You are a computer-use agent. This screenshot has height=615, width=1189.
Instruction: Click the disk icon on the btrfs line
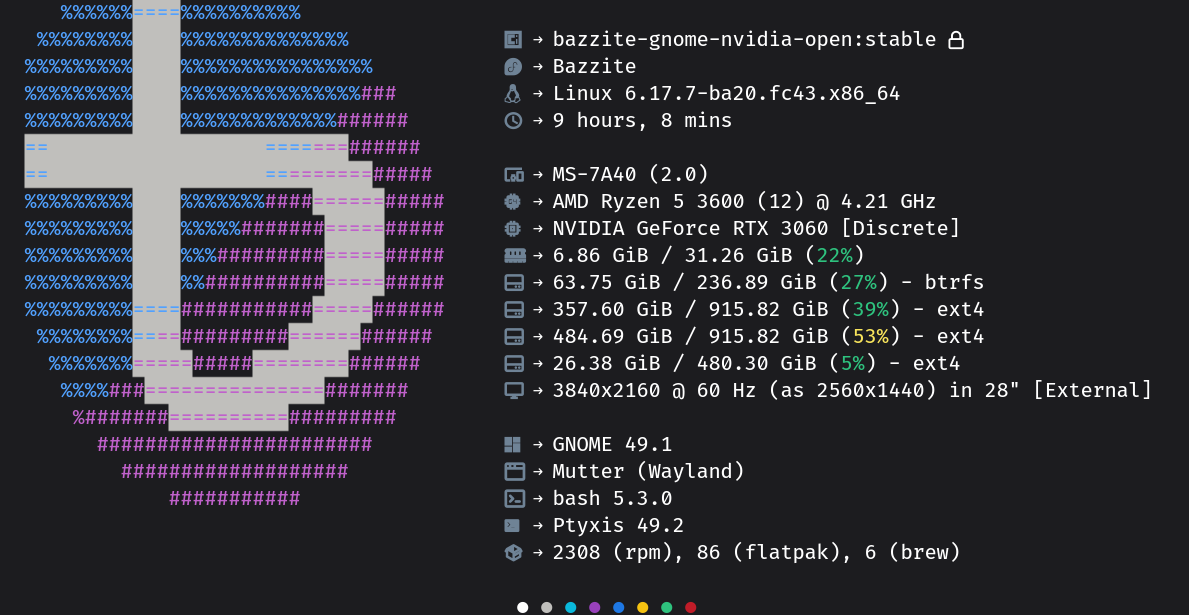[514, 283]
